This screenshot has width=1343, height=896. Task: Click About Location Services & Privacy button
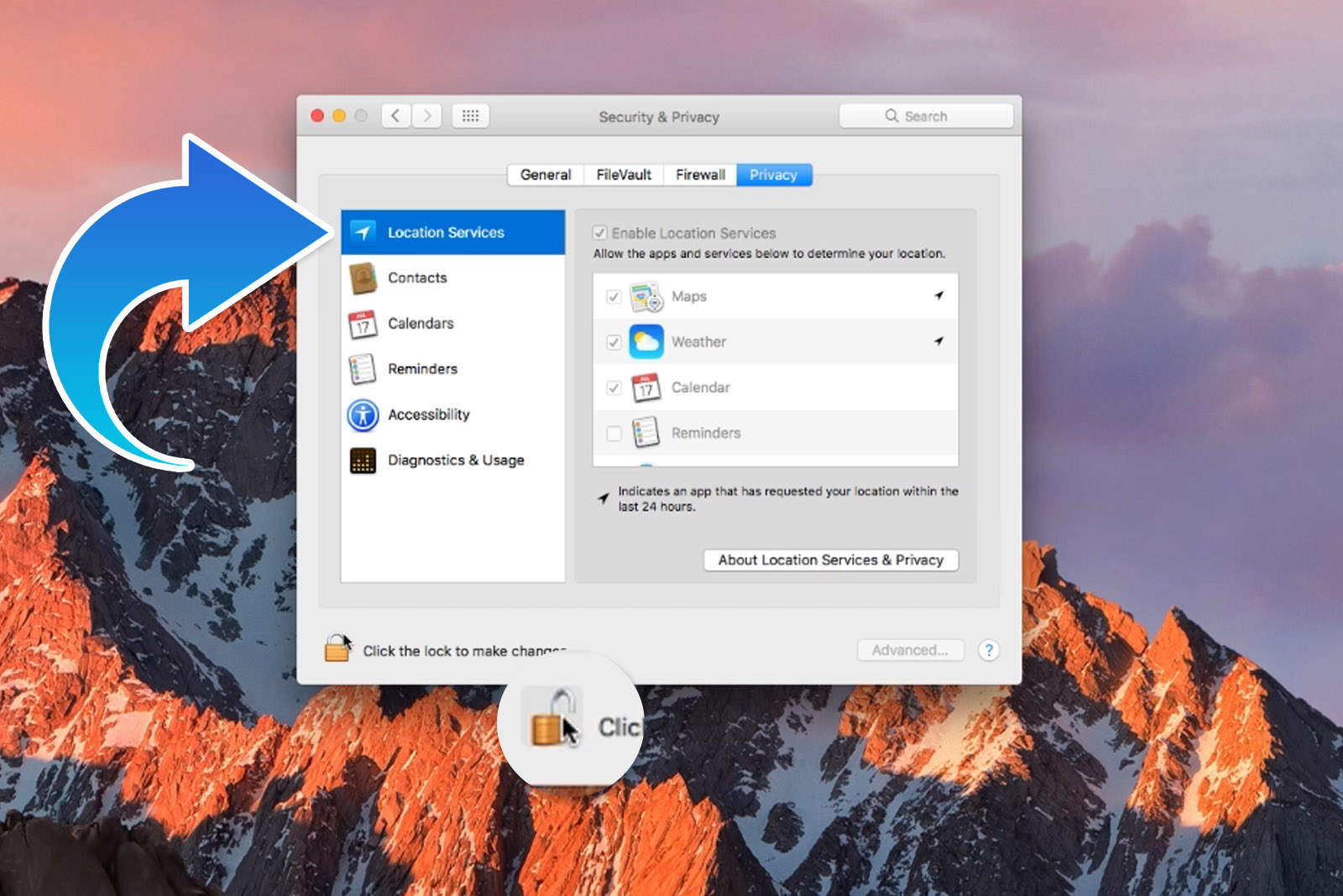[x=830, y=560]
